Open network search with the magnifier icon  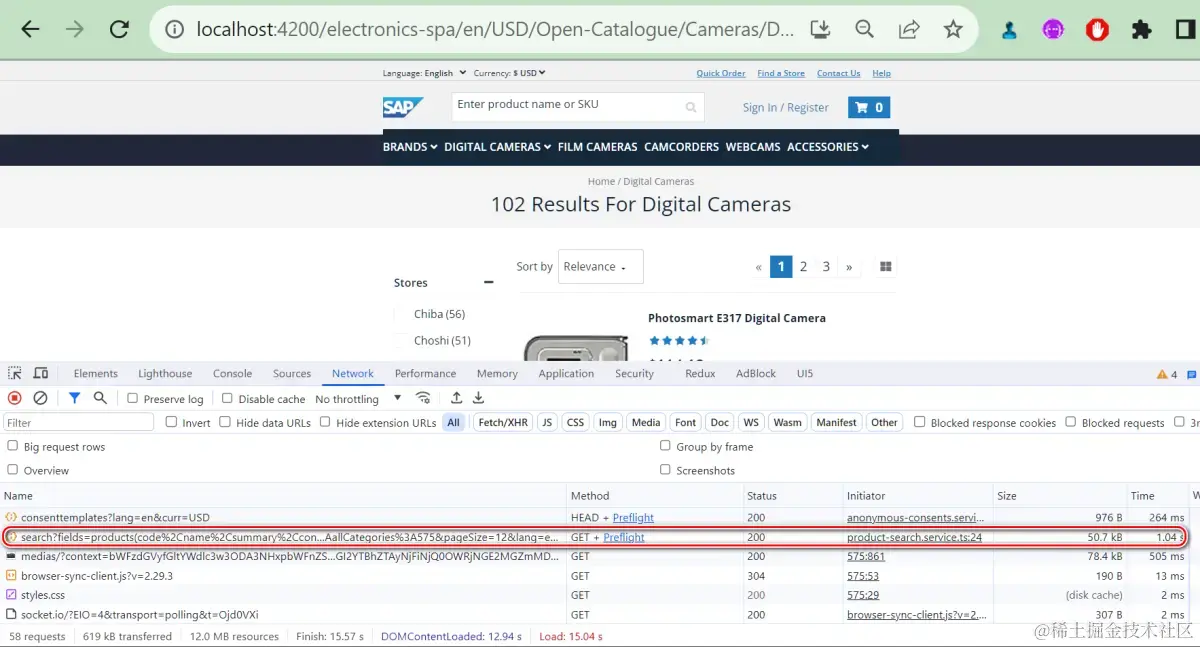point(100,398)
